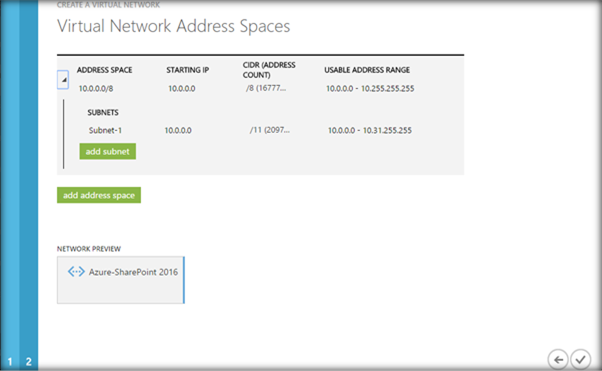The image size is (602, 371).
Task: Add a new subnet
Action: tap(108, 151)
